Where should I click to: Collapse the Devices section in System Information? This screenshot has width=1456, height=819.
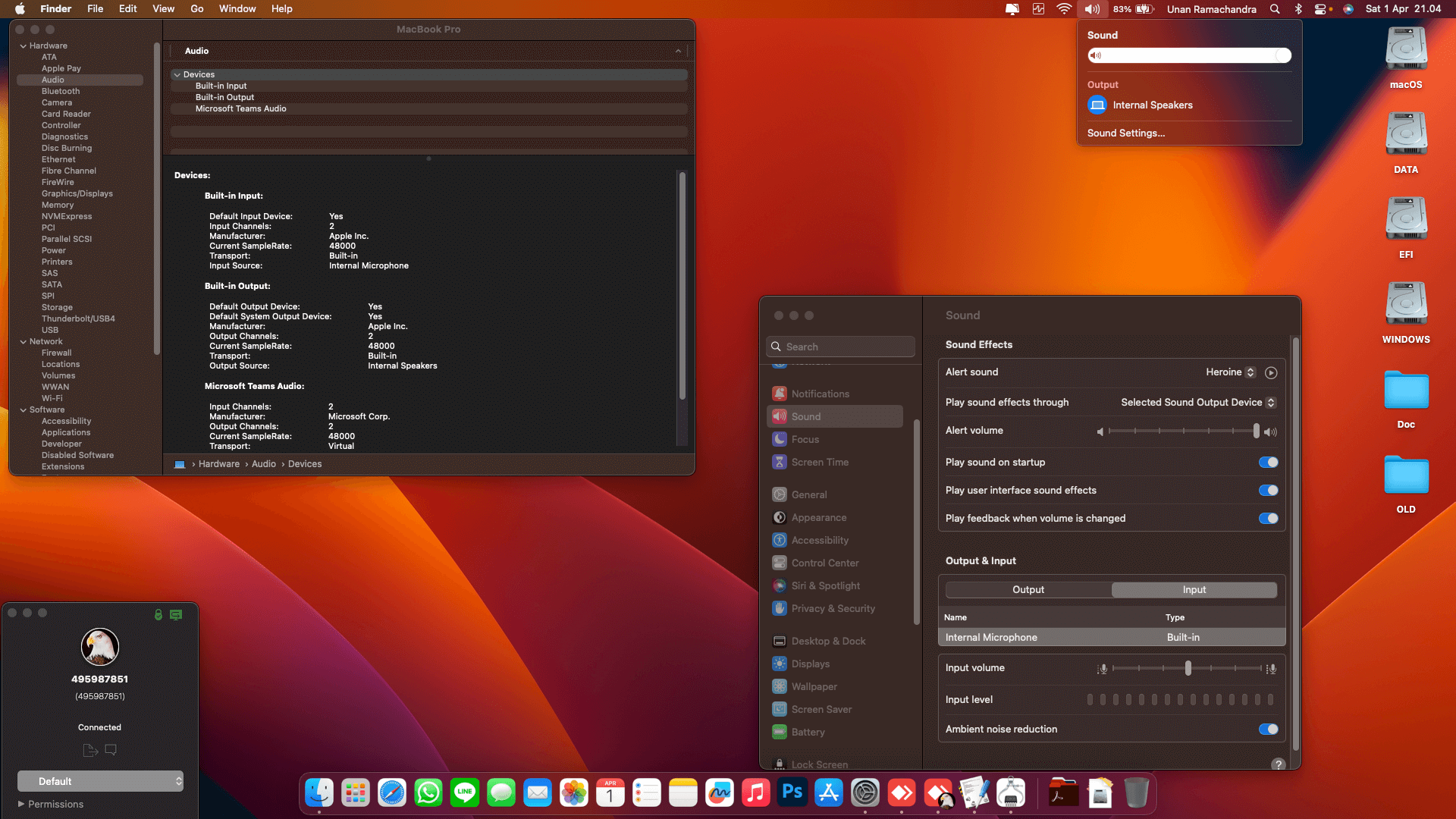coord(176,74)
